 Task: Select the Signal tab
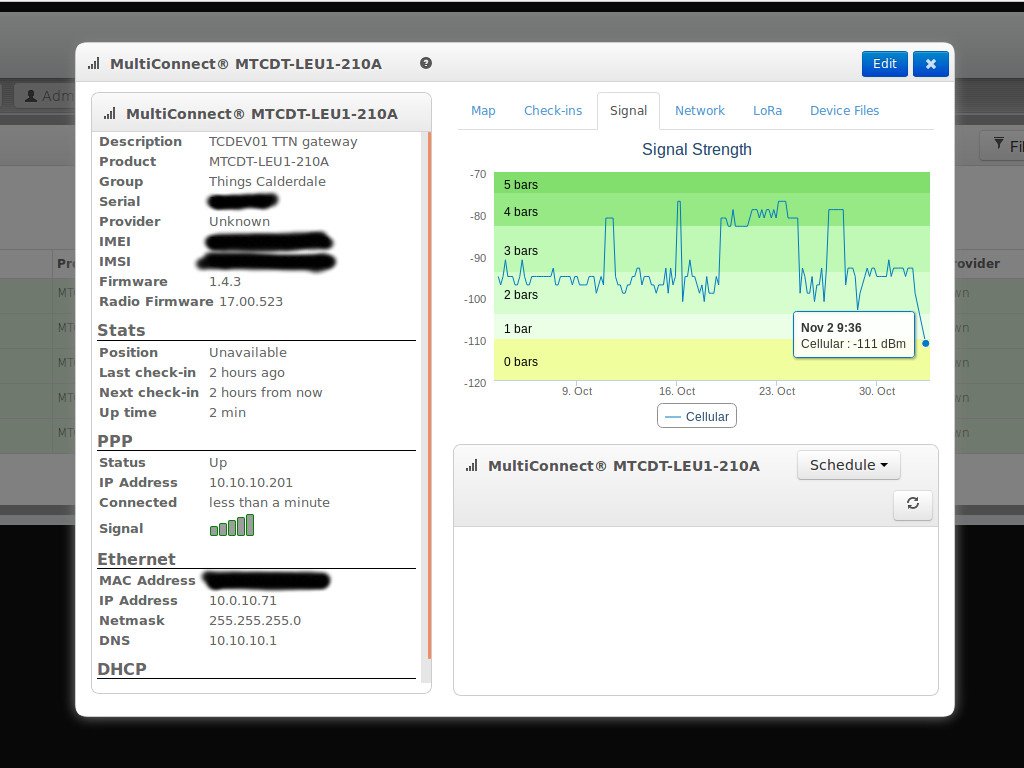(628, 110)
